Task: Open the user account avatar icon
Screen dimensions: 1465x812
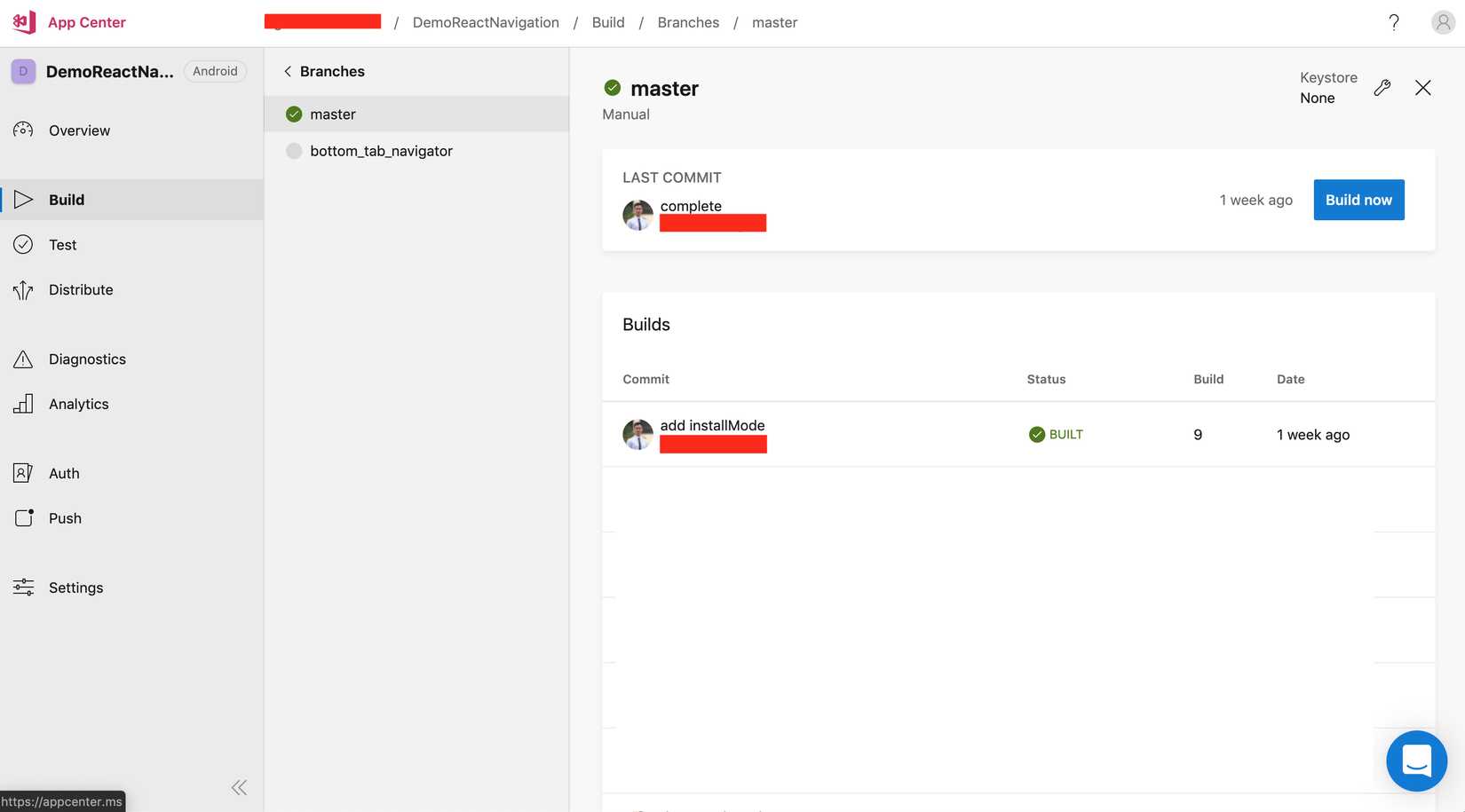Action: coord(1443,22)
